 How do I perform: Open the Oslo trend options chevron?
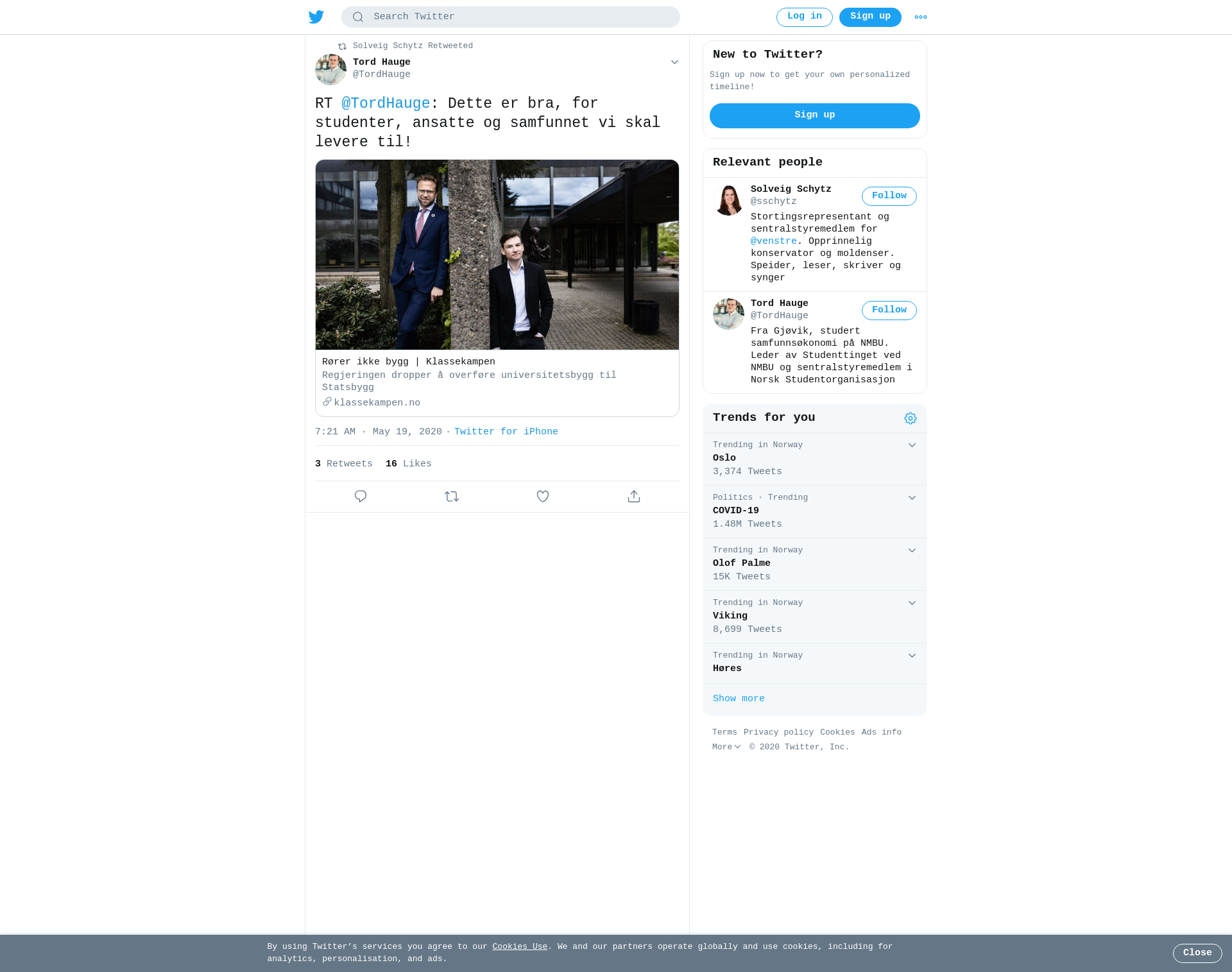pos(912,445)
